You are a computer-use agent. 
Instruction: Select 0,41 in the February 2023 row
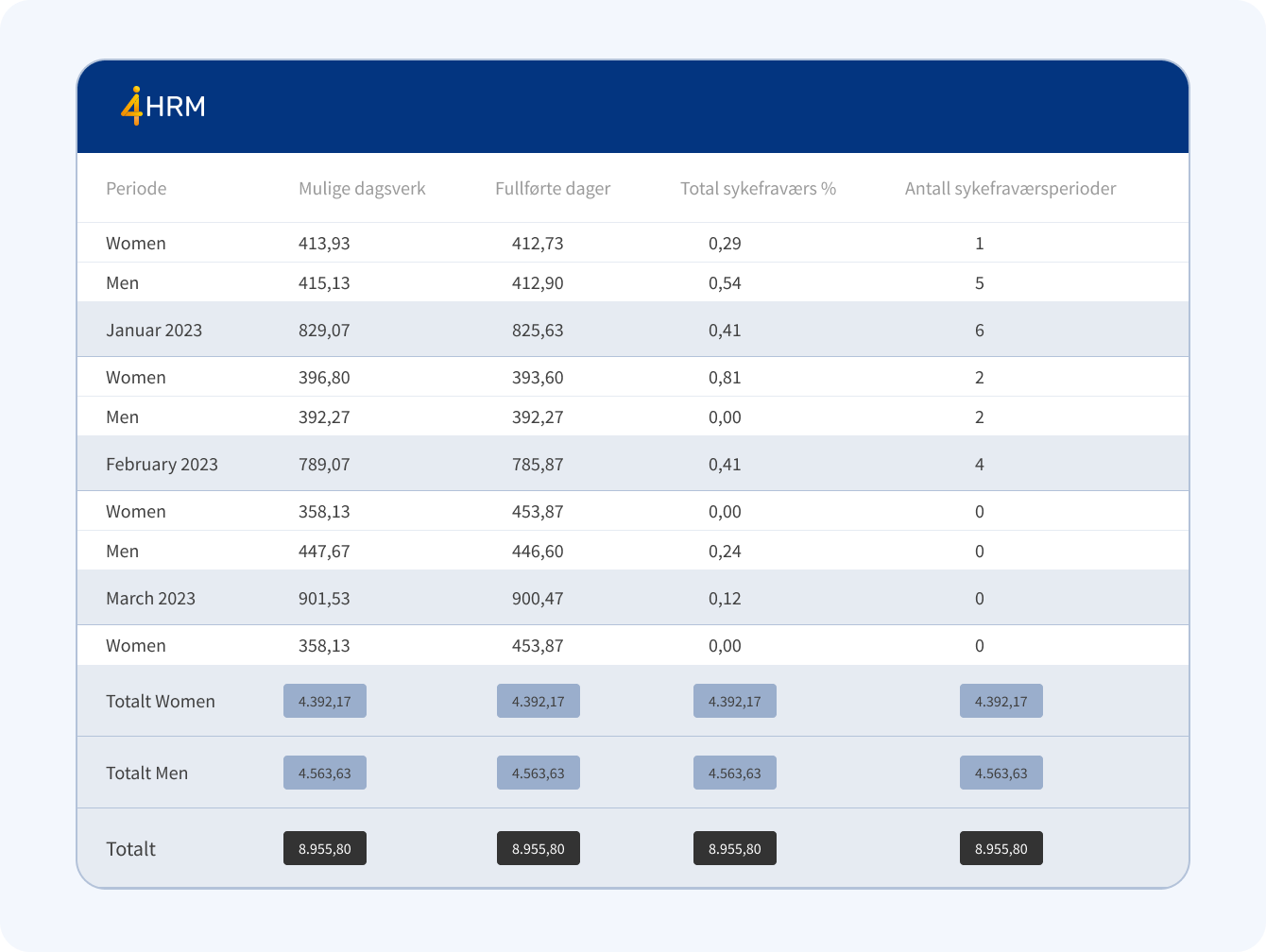pyautogui.click(x=725, y=464)
